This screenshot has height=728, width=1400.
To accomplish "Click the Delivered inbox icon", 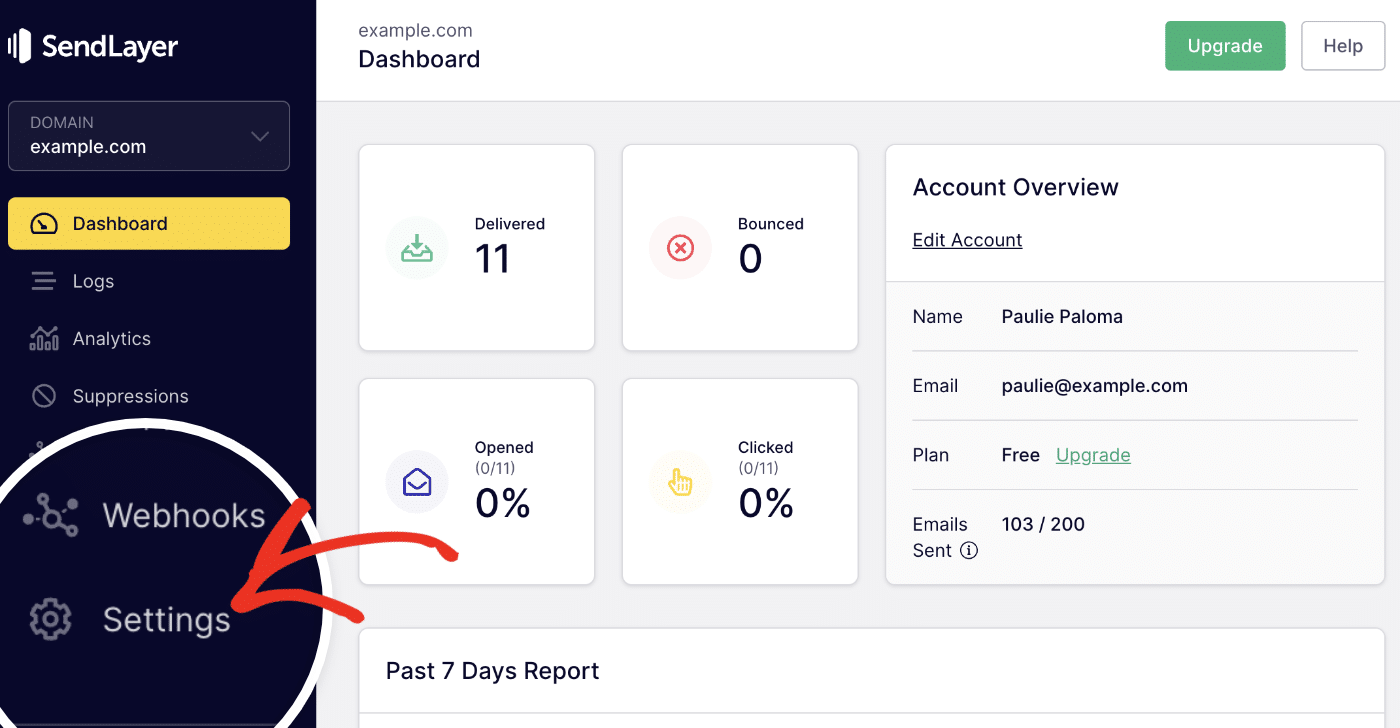I will [x=417, y=248].
